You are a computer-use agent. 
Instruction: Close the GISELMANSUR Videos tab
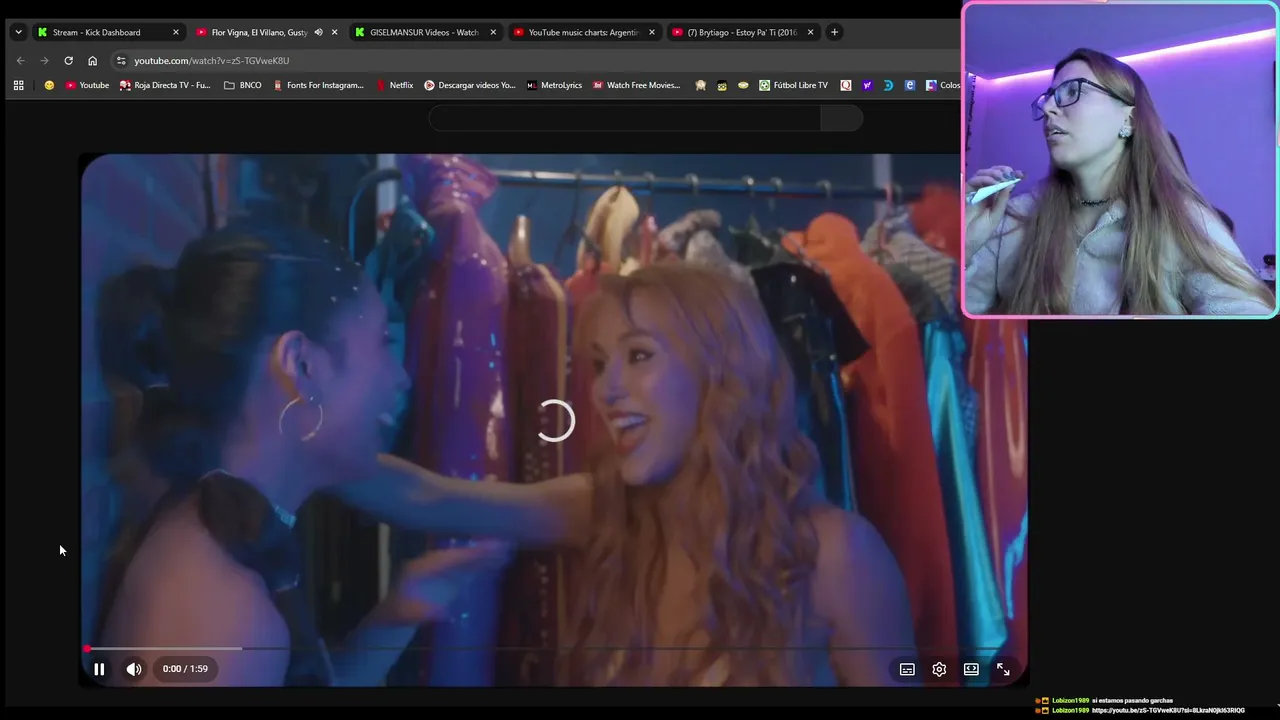click(x=493, y=32)
